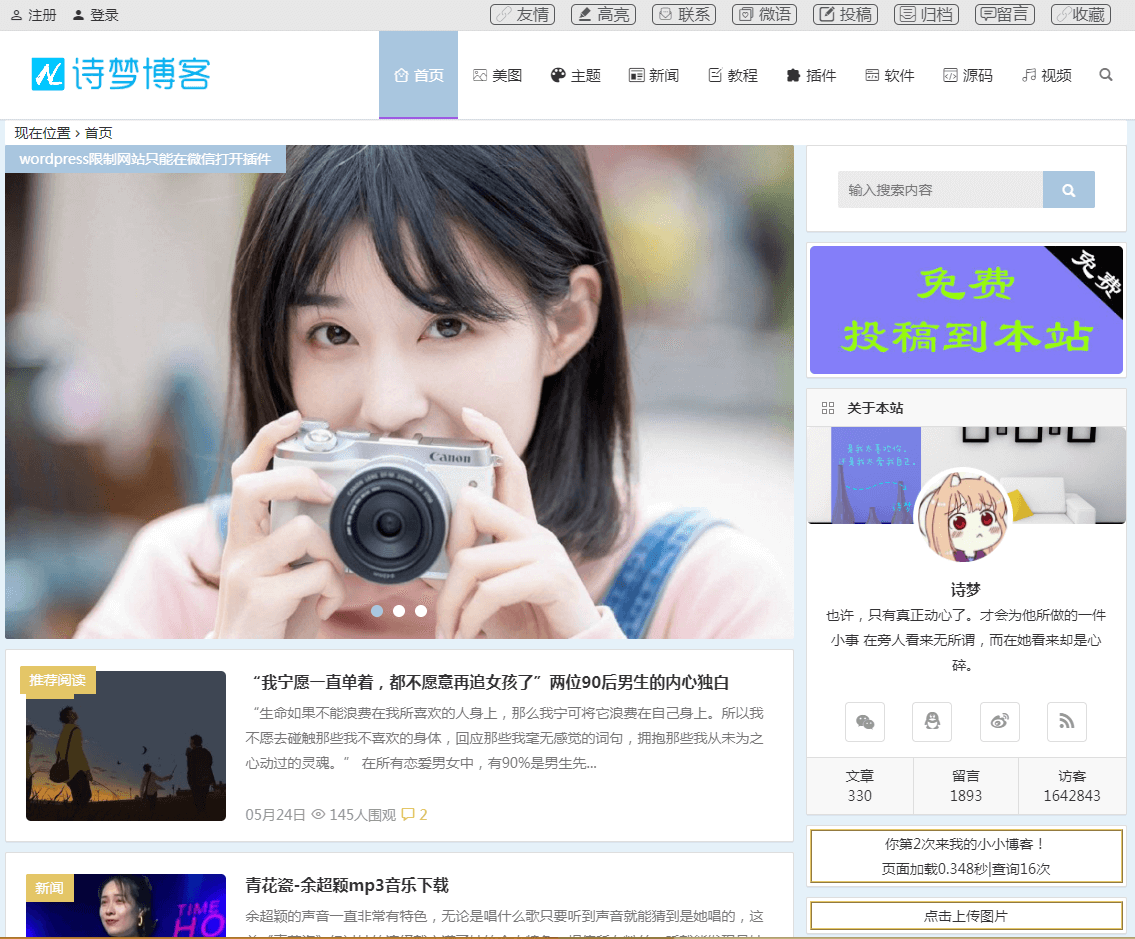Screen dimensions: 1135x939
Task: Open the WeChat sharing icon
Action: 864,722
